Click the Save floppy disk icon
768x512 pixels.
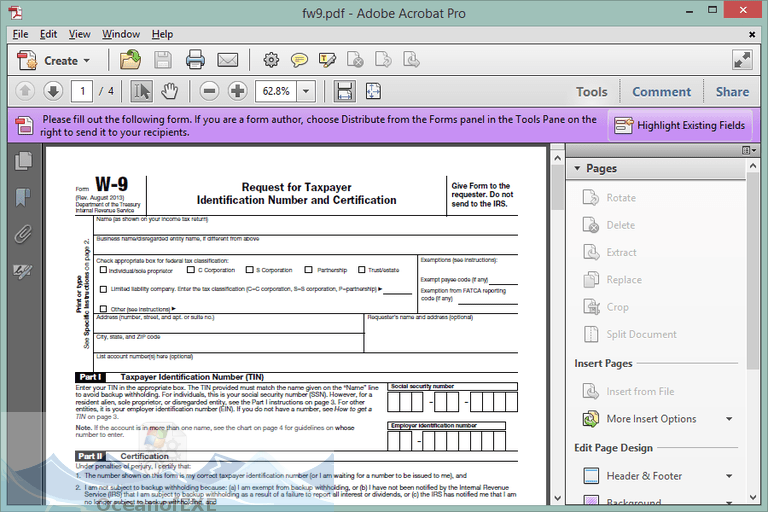[163, 60]
